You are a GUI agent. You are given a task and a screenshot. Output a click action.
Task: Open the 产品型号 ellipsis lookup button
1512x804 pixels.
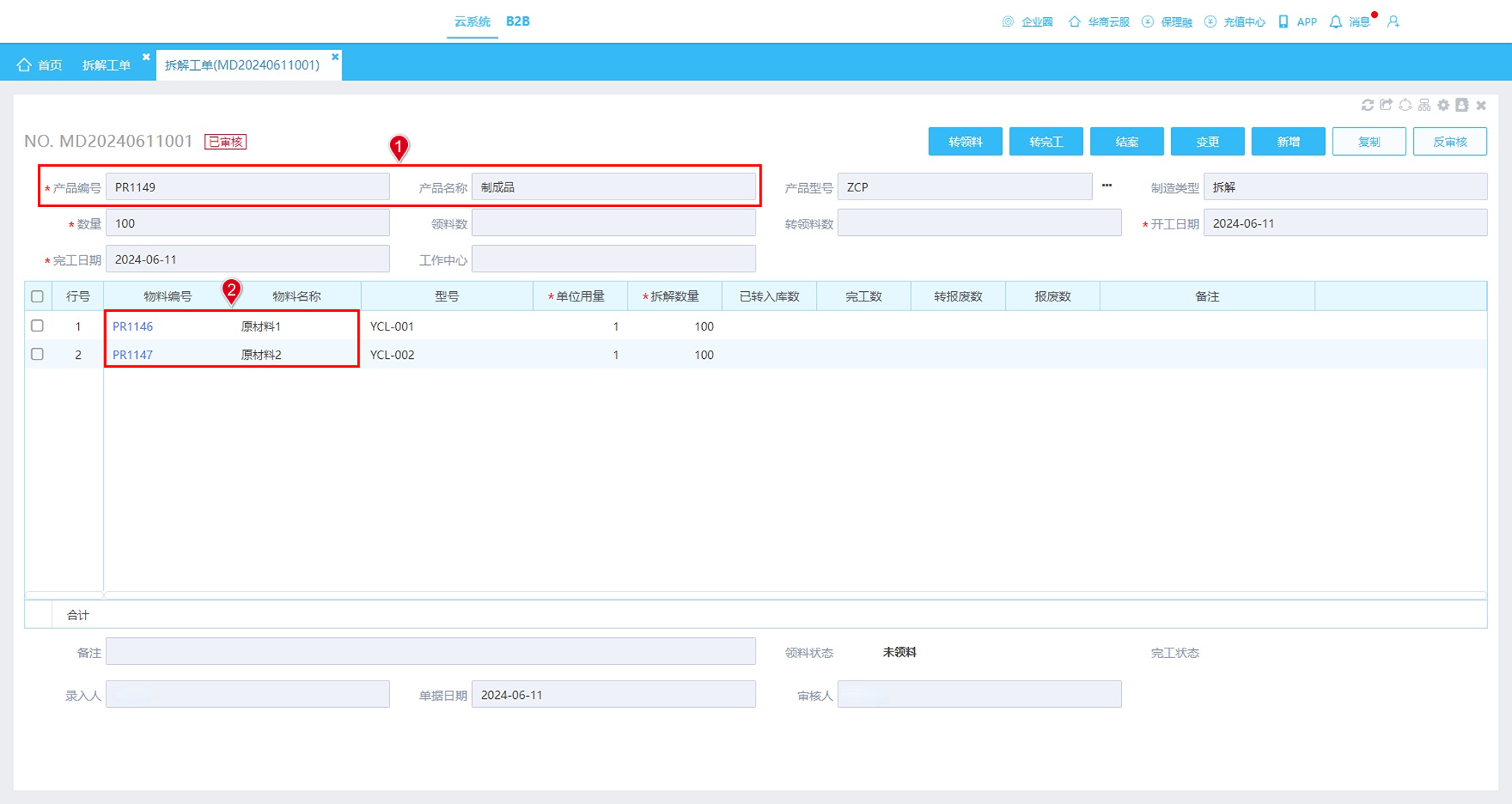click(x=1107, y=186)
